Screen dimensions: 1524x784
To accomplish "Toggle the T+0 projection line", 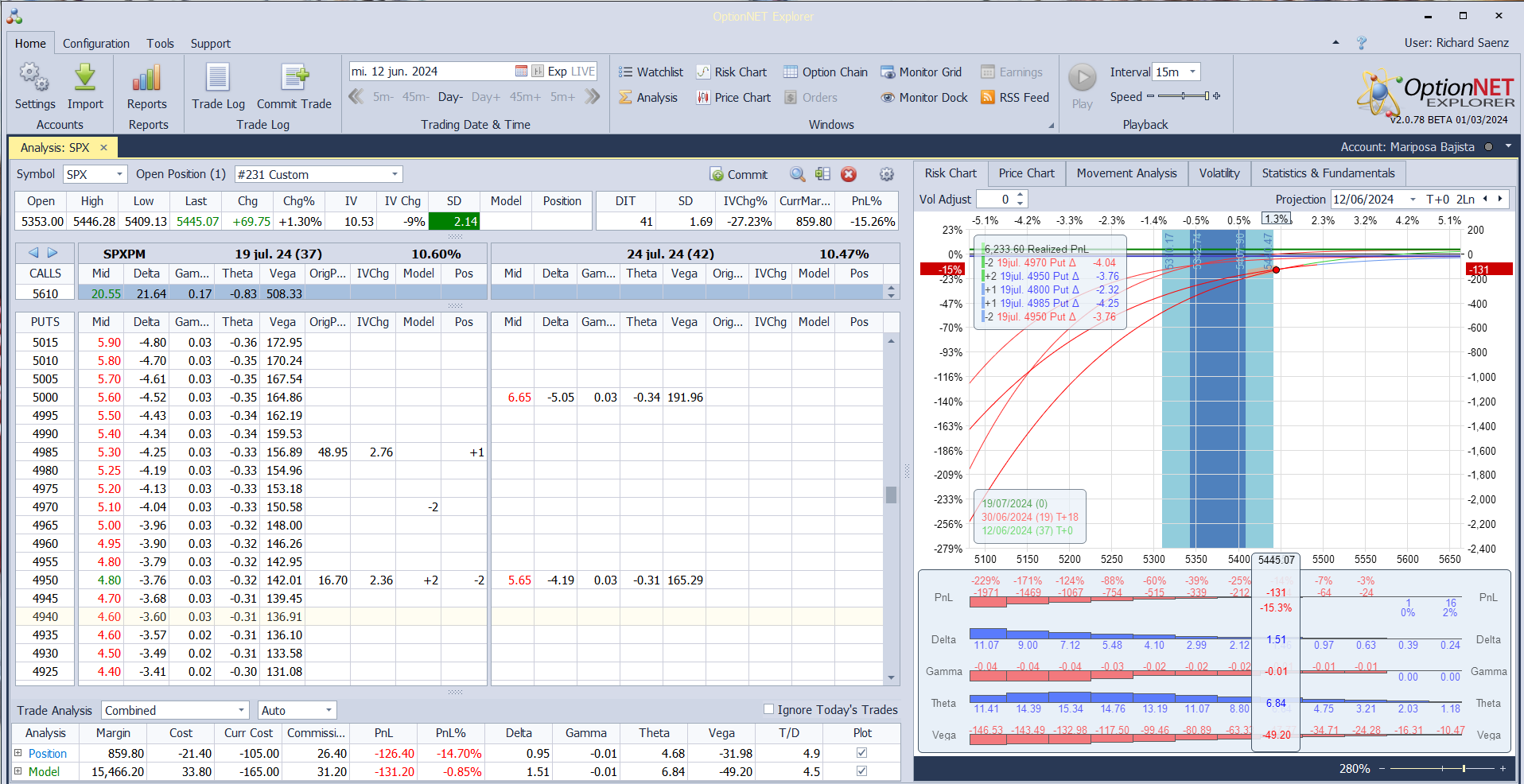I will [1438, 200].
